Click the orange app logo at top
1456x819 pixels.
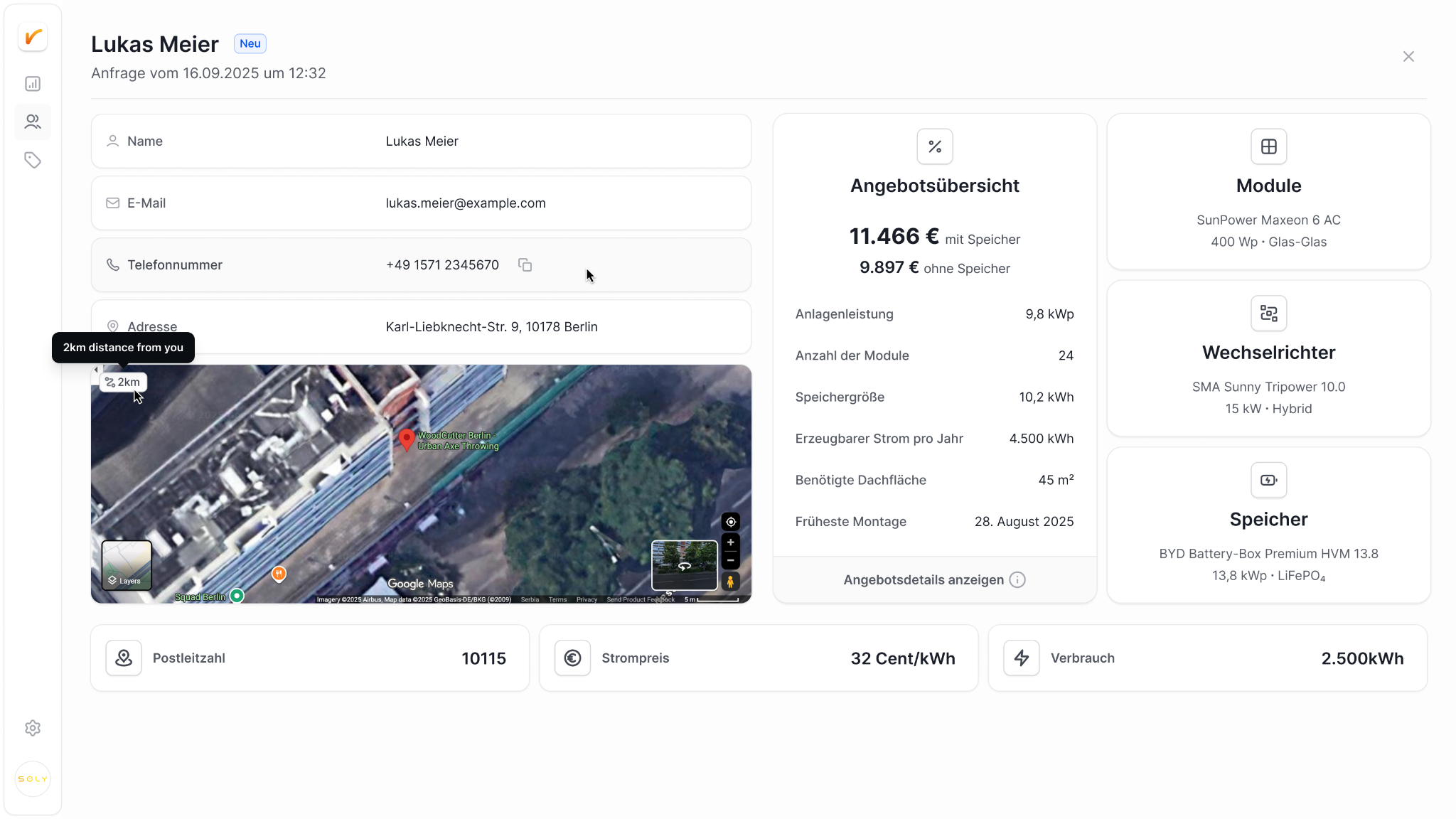[33, 37]
